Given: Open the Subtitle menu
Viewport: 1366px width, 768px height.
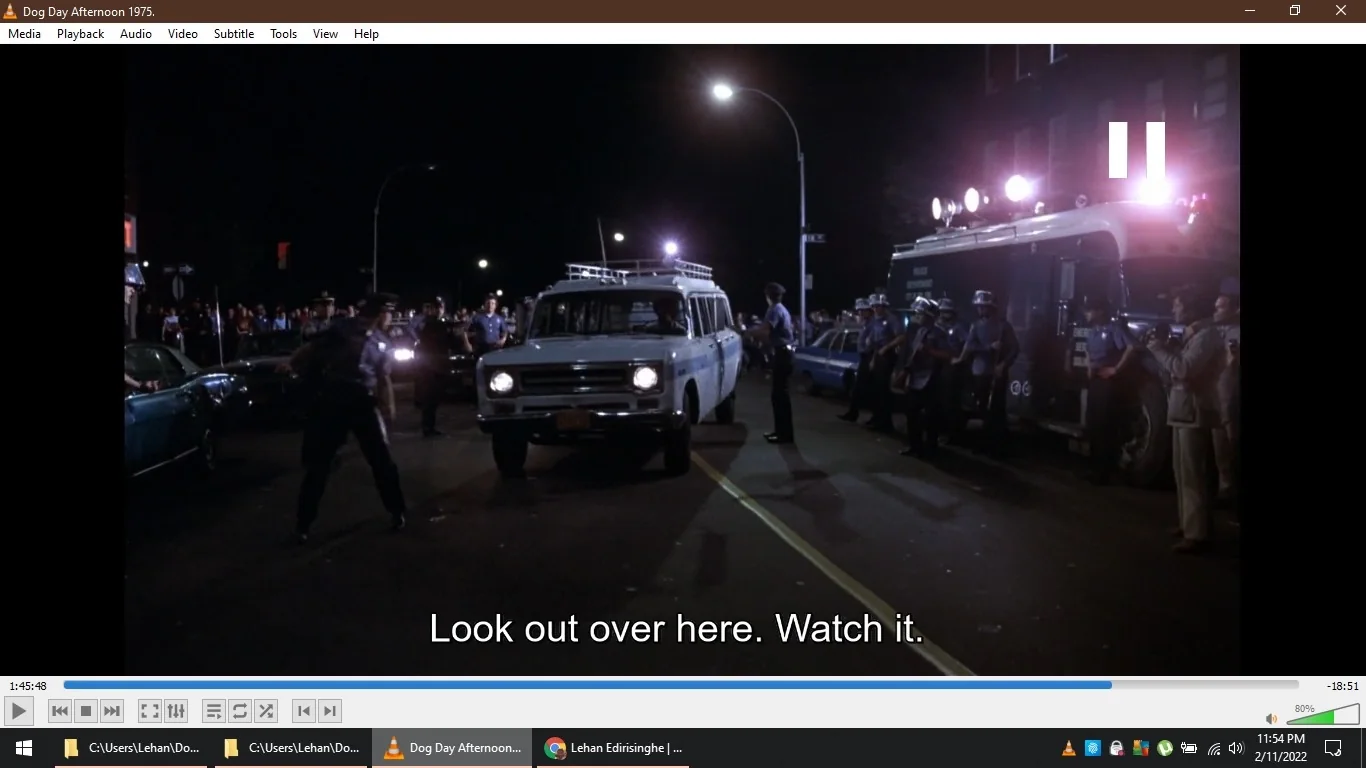Looking at the screenshot, I should (234, 34).
